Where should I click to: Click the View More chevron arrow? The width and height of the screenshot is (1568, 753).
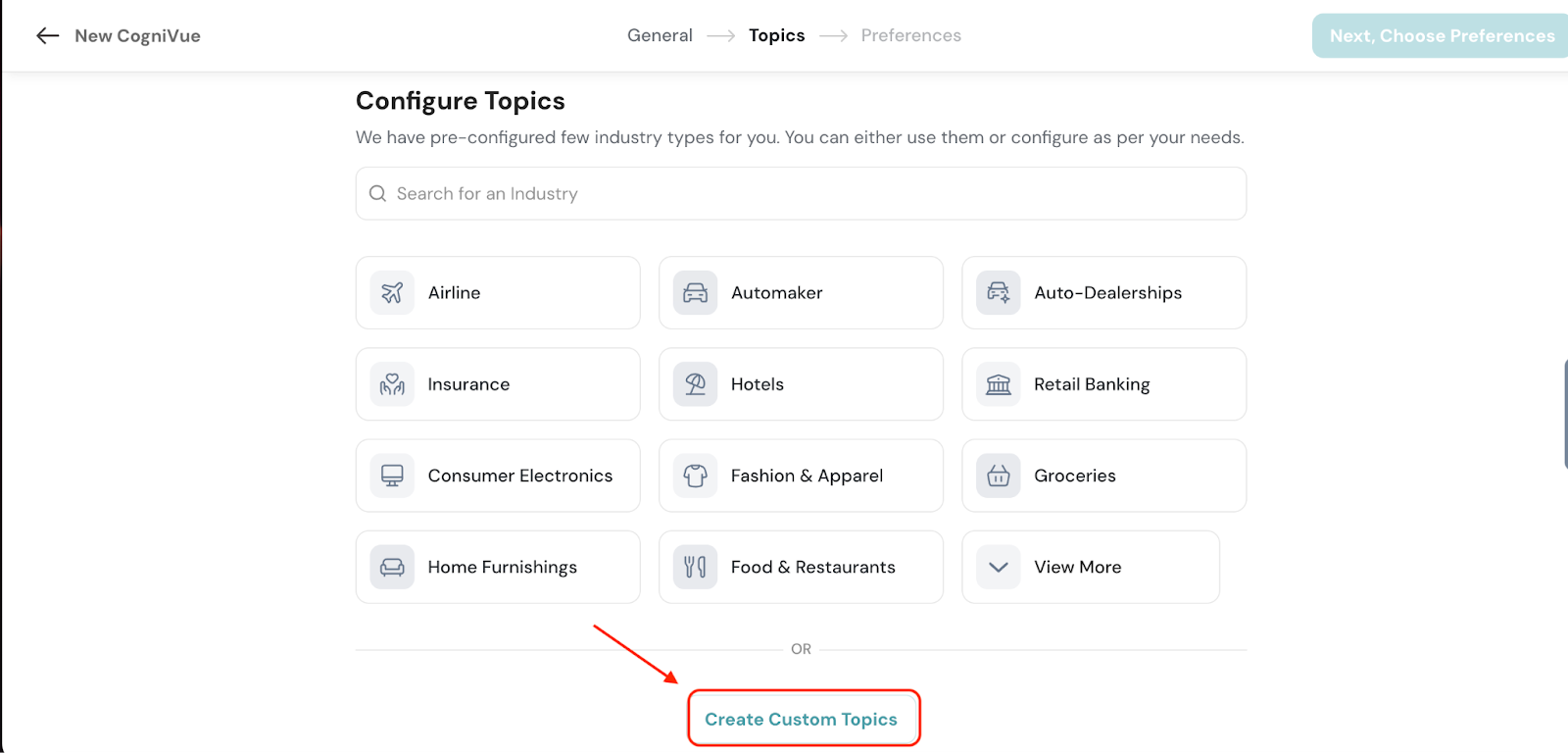(x=998, y=567)
